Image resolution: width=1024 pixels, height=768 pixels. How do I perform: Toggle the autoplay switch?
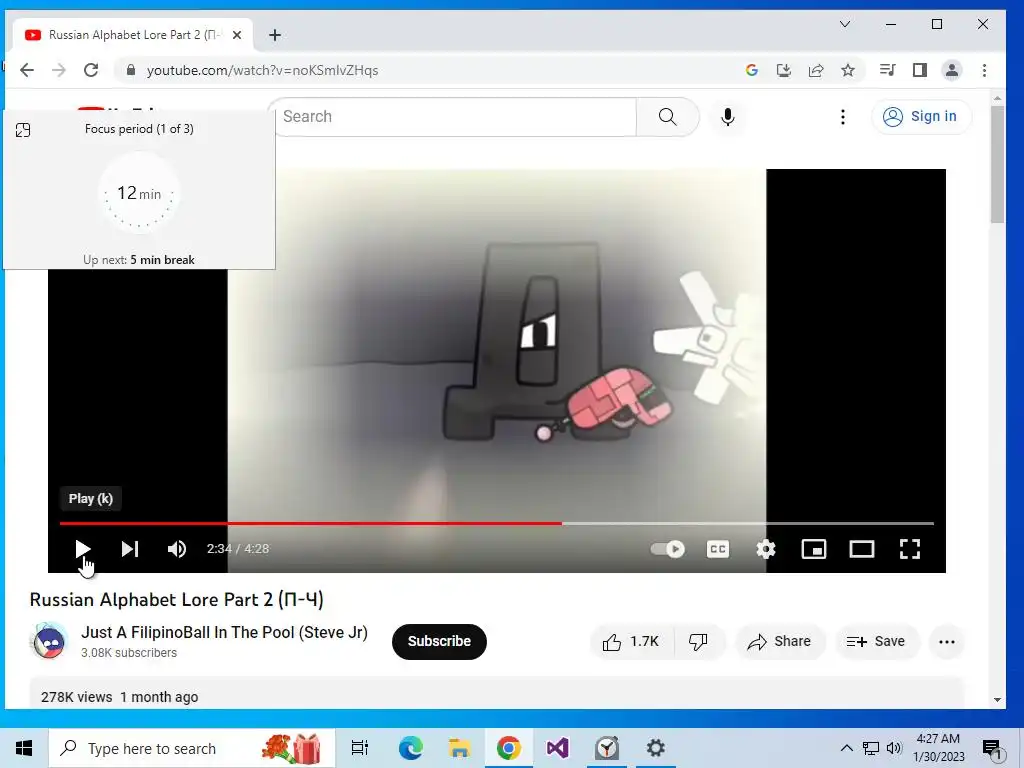point(667,549)
